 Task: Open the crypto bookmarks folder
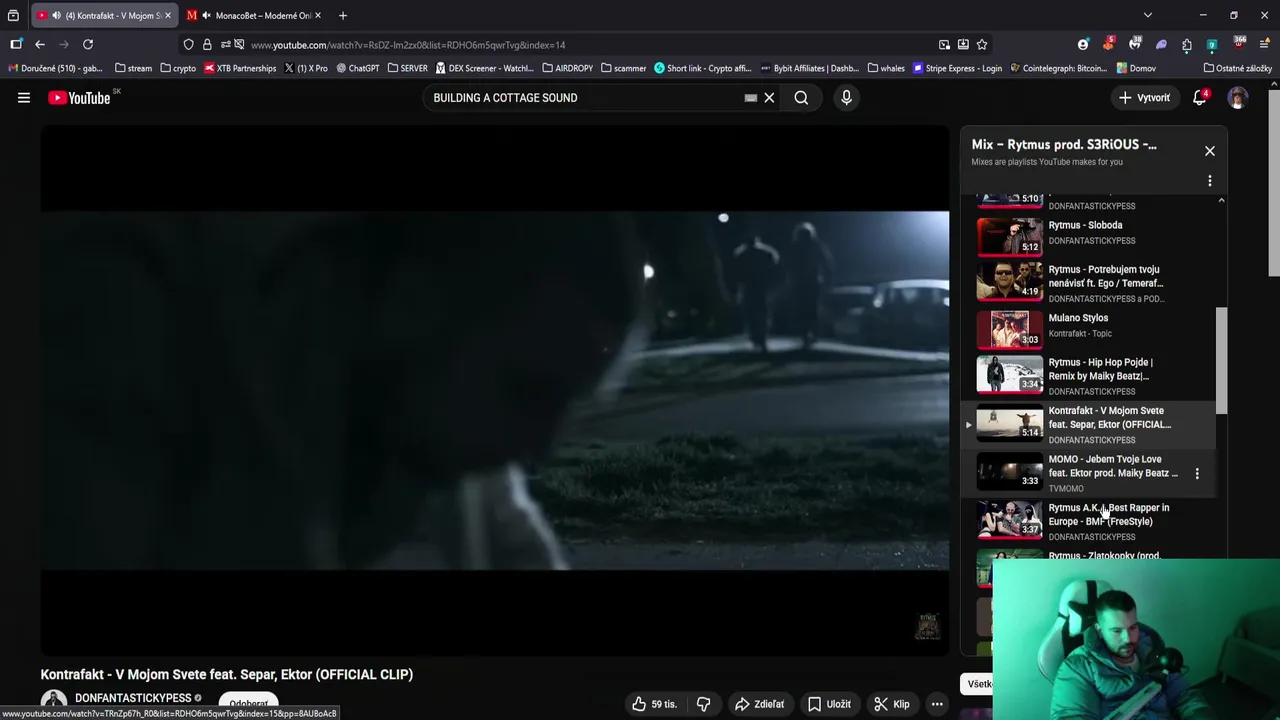tap(178, 68)
